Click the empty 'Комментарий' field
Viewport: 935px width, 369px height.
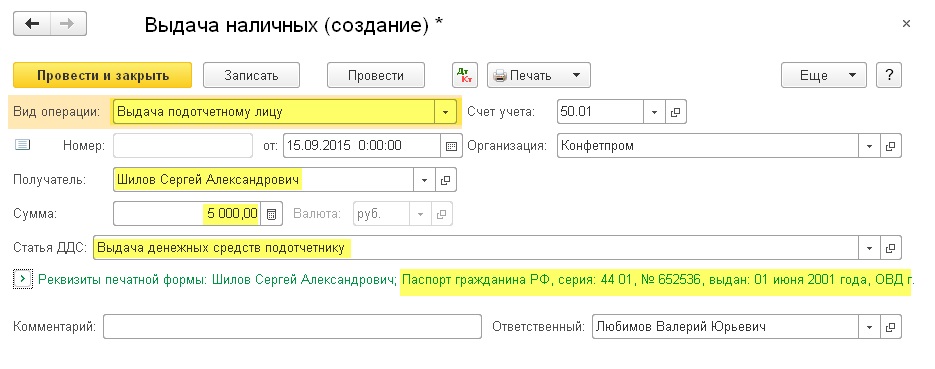[292, 327]
